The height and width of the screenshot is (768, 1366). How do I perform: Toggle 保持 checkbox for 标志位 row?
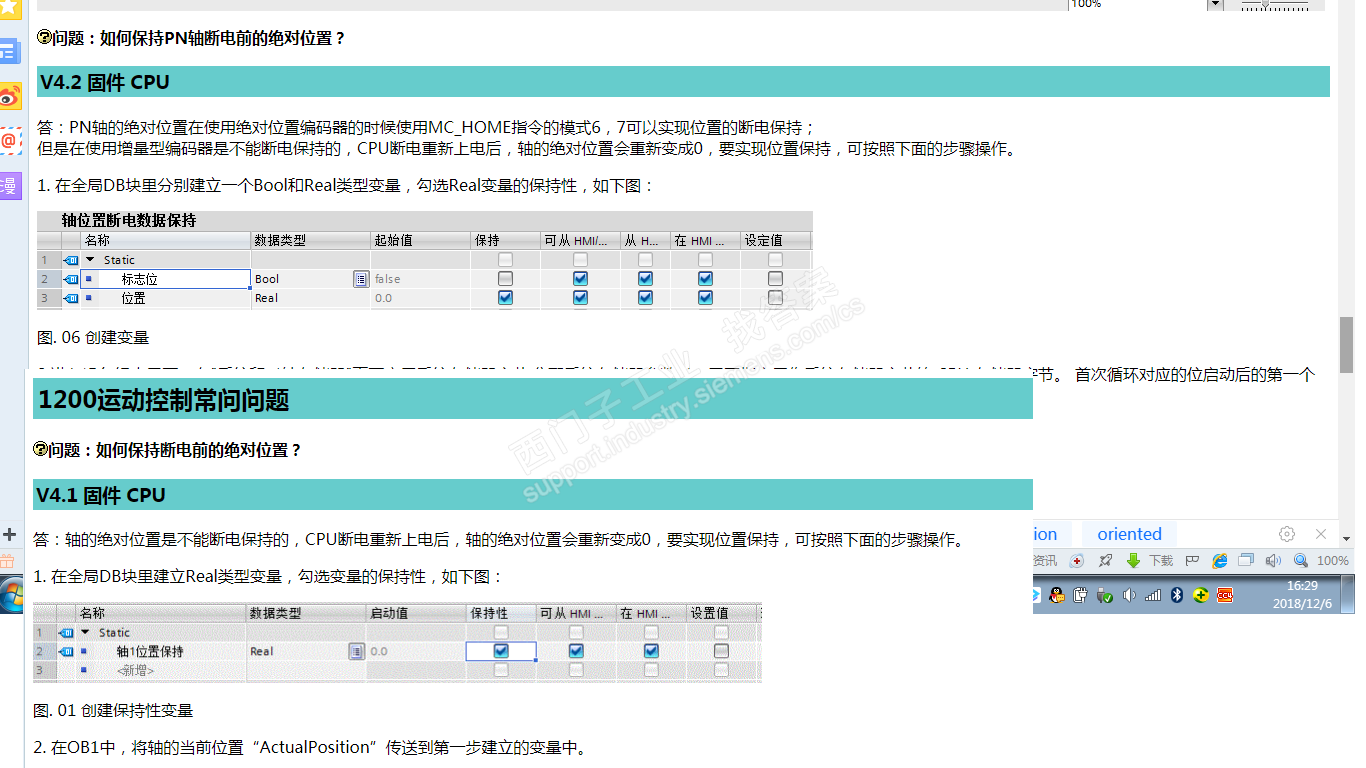coord(505,279)
